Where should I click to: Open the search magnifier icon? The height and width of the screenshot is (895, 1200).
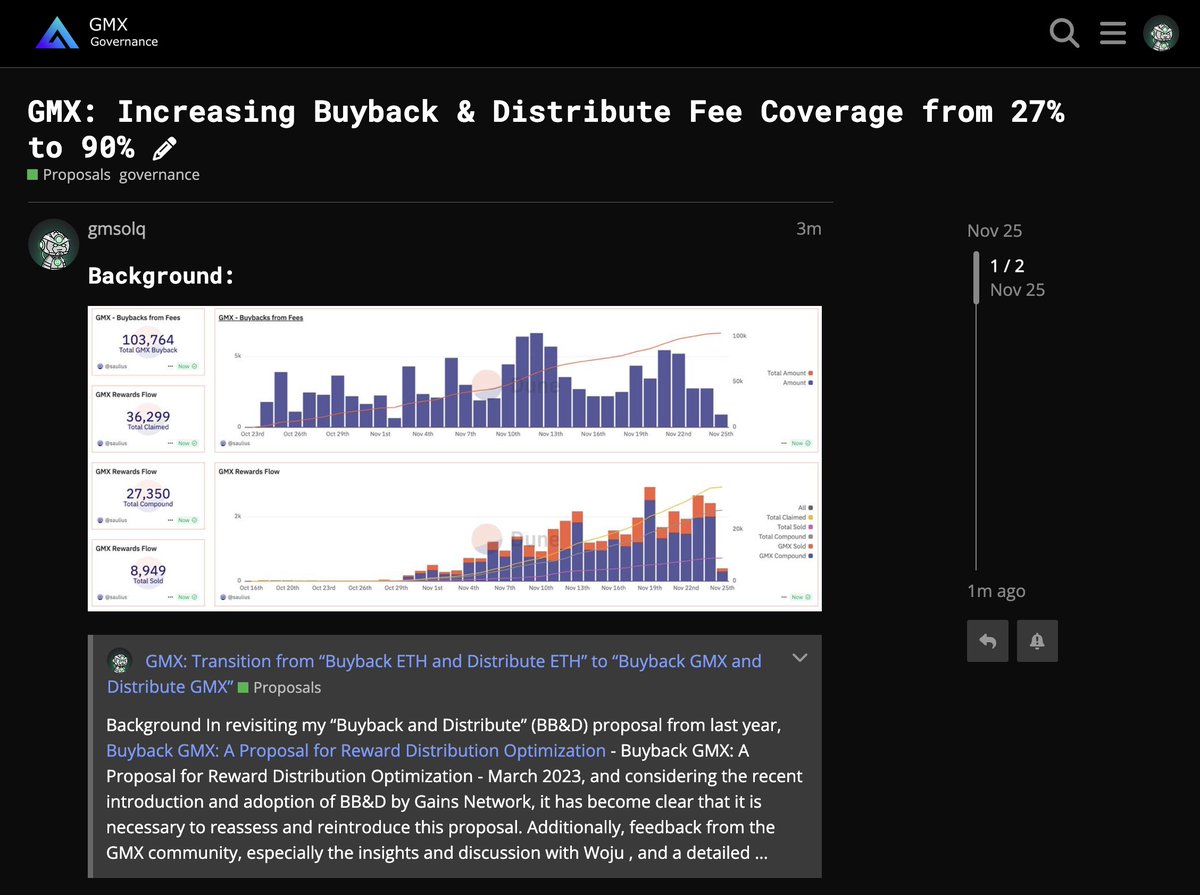pos(1064,33)
